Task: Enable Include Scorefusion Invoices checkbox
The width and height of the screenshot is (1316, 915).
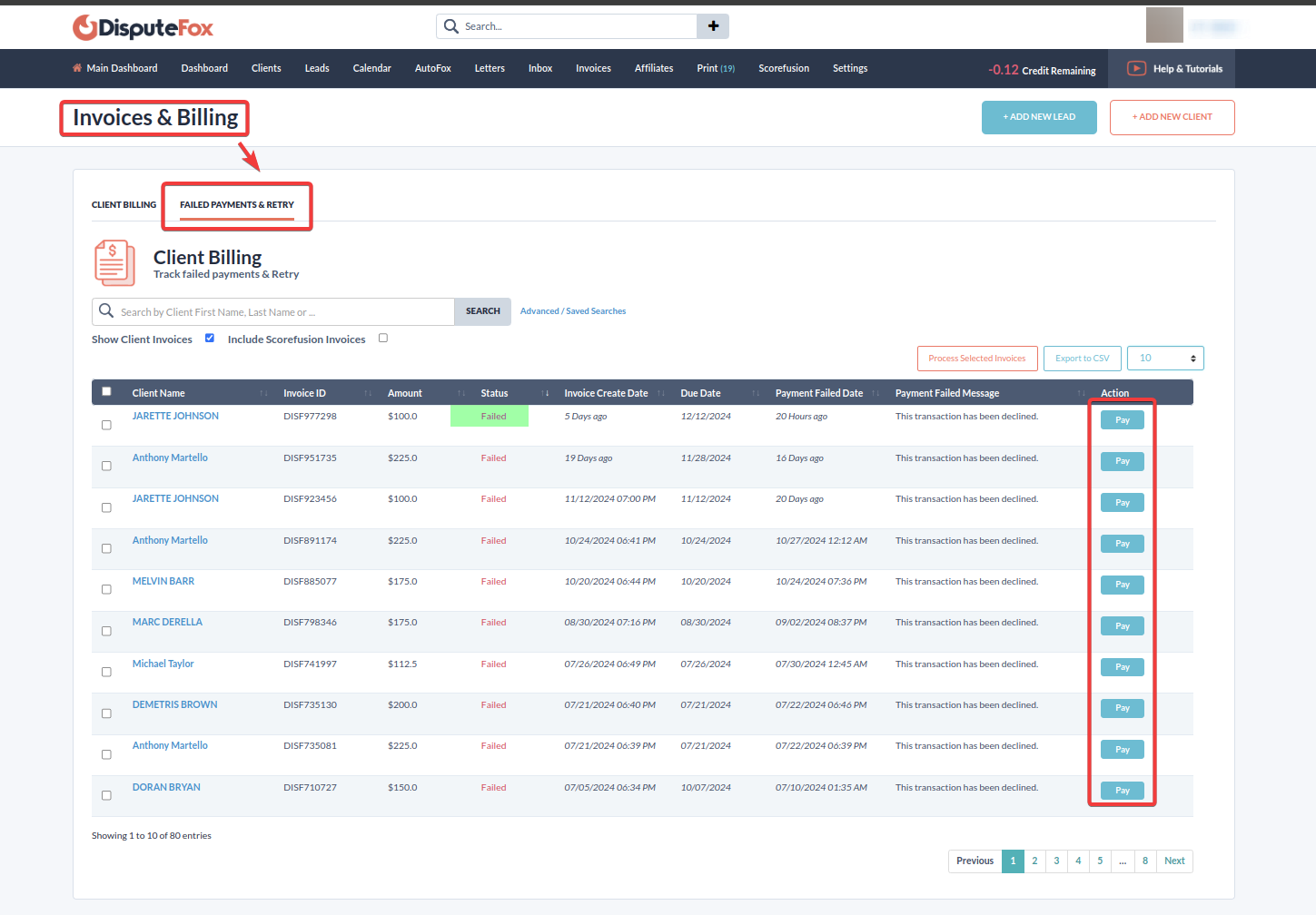Action: 383,338
